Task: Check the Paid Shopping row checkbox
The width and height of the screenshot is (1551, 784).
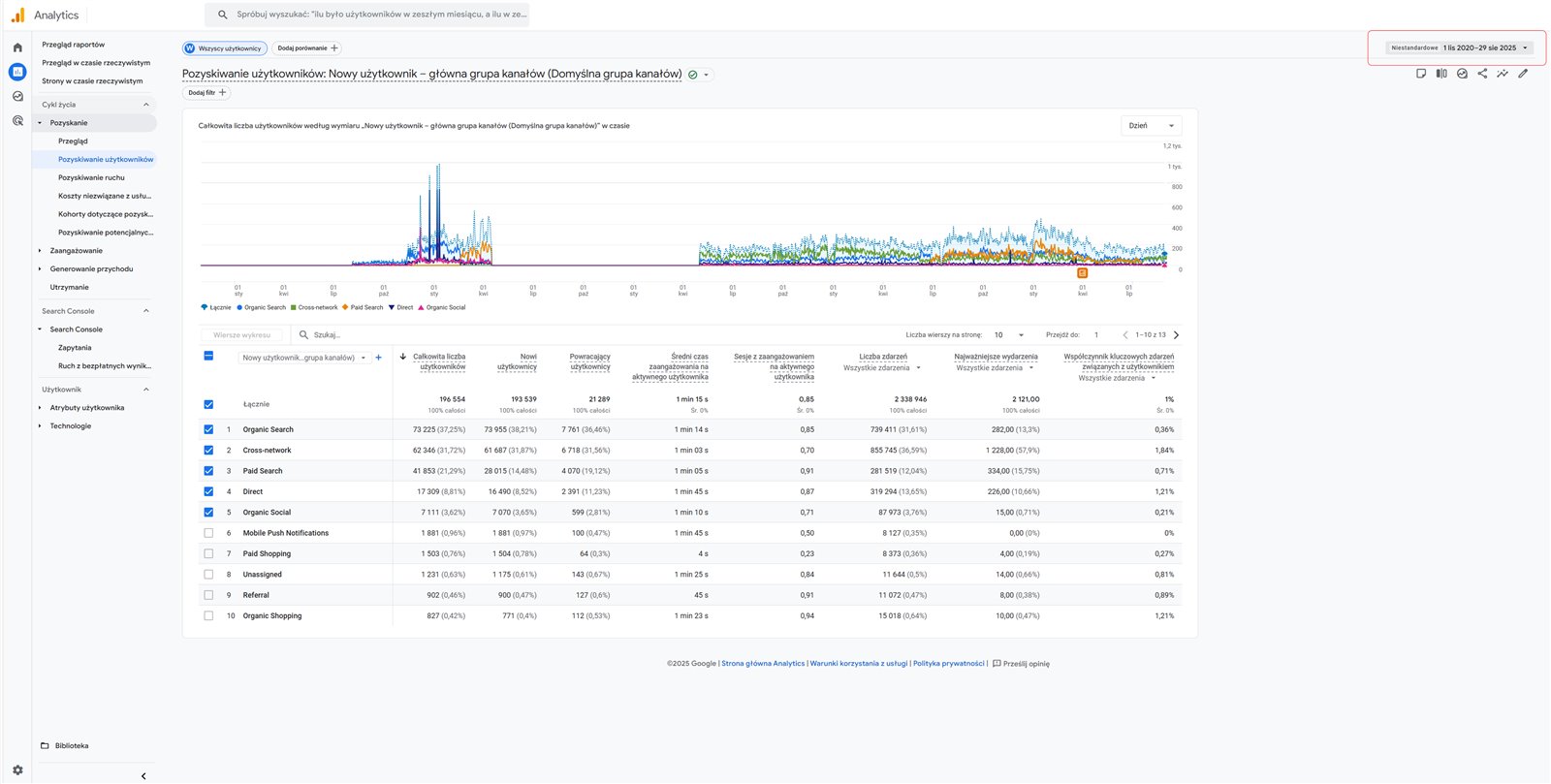Action: (208, 553)
